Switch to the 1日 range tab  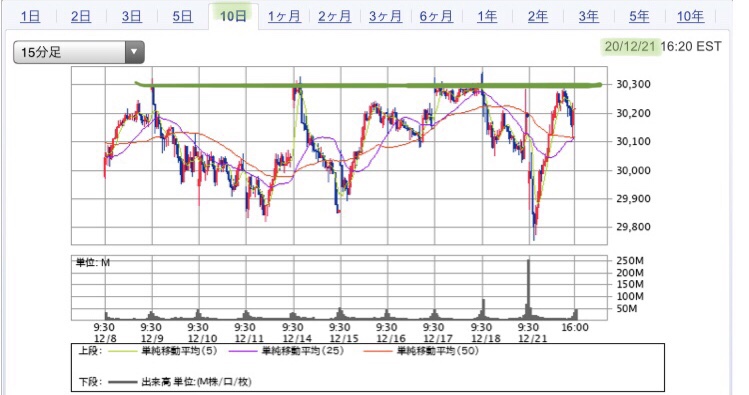coord(30,17)
